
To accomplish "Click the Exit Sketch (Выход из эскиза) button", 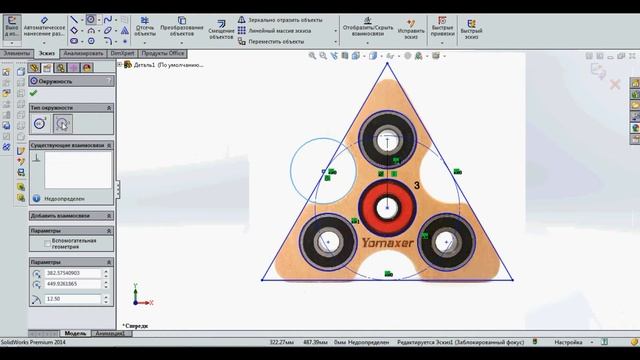I will tap(12, 27).
